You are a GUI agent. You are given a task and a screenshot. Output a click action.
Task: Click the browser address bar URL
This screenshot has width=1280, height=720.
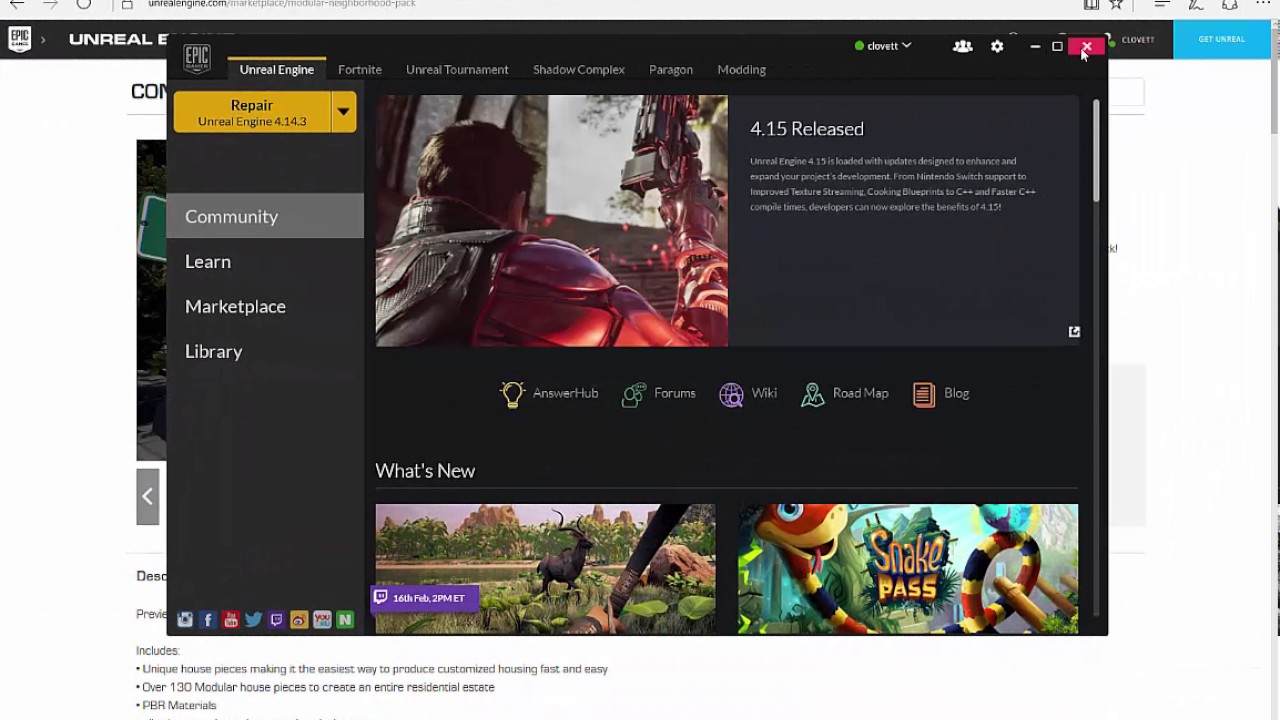[x=282, y=4]
